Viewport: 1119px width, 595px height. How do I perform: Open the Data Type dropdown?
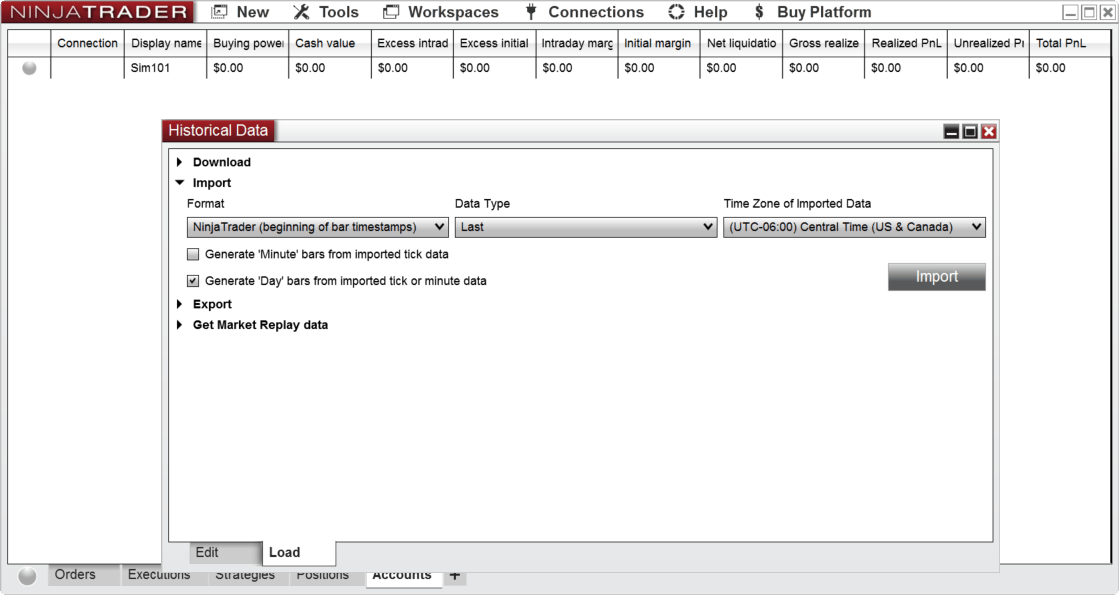point(586,227)
